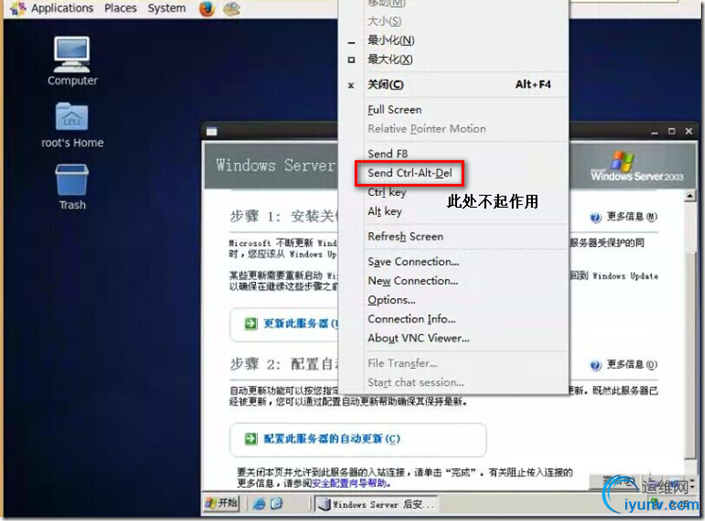Open the System menu
Viewport: 705px width, 521px height.
[x=167, y=8]
